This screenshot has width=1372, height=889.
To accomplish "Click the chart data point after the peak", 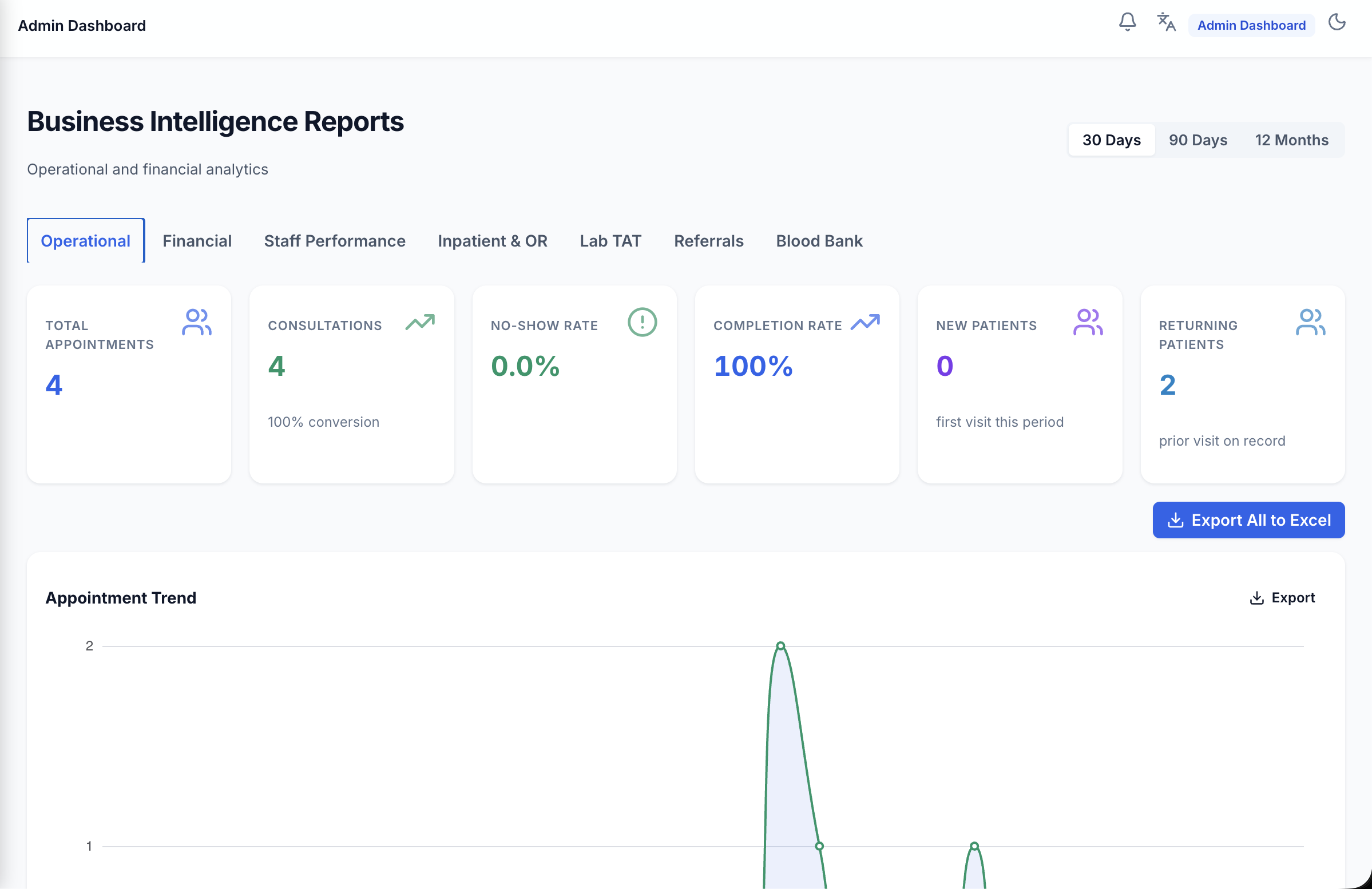I will pos(819,846).
